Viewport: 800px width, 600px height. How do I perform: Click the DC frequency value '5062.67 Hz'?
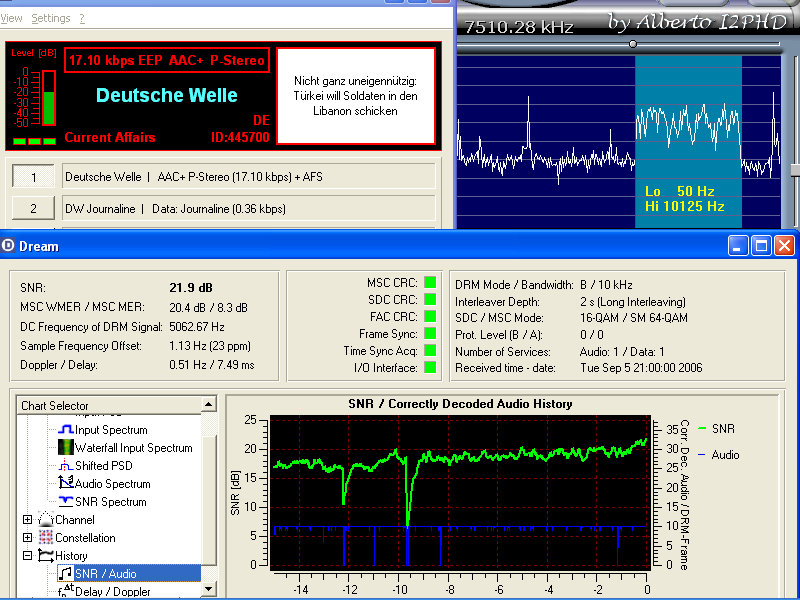pyautogui.click(x=197, y=327)
